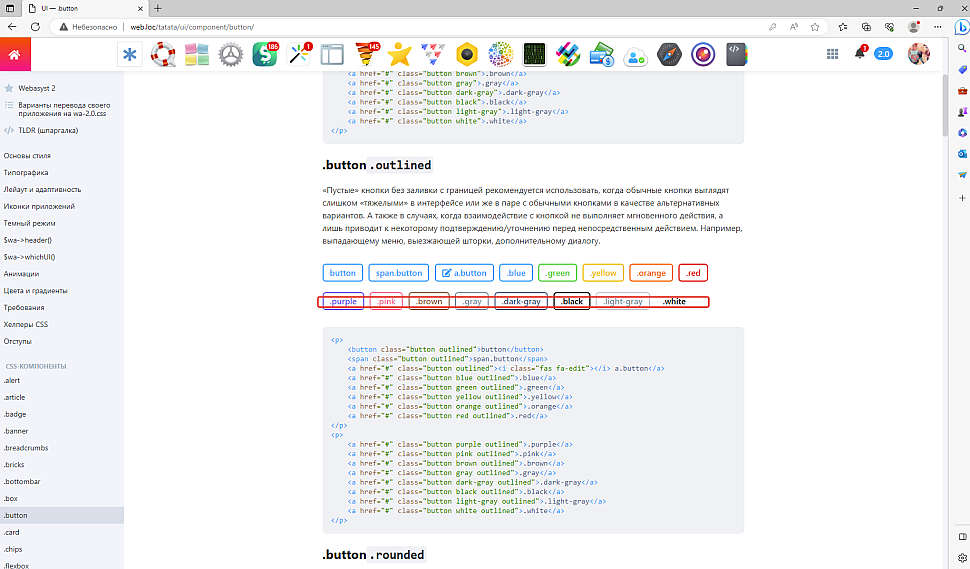
Task: Click the notification bell icon
Action: pos(859,54)
